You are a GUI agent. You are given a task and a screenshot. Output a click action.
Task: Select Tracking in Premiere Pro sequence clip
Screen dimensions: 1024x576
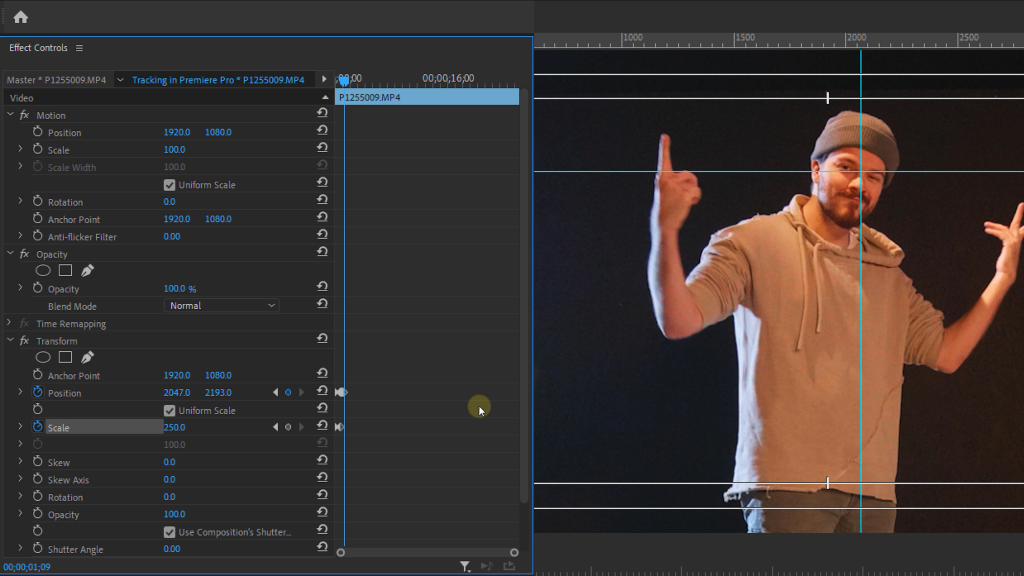(218, 80)
